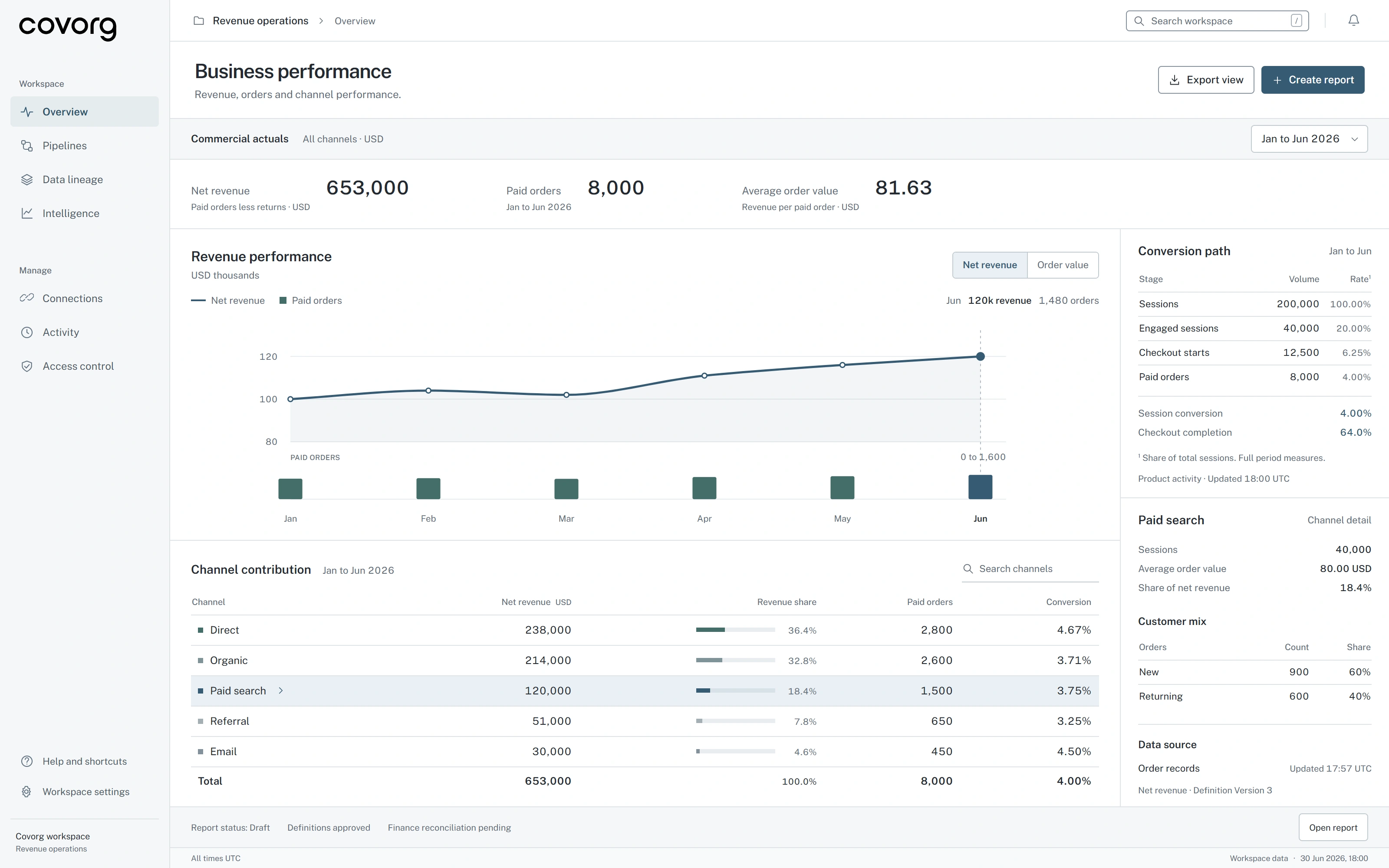The image size is (1389, 868).
Task: Click the Help and shortcuts question icon
Action: [x=27, y=761]
